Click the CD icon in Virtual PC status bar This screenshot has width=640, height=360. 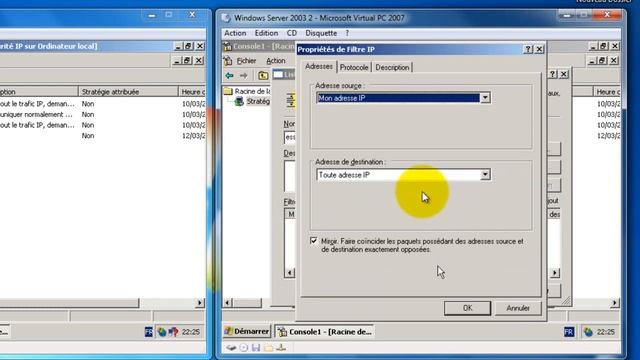(244, 348)
